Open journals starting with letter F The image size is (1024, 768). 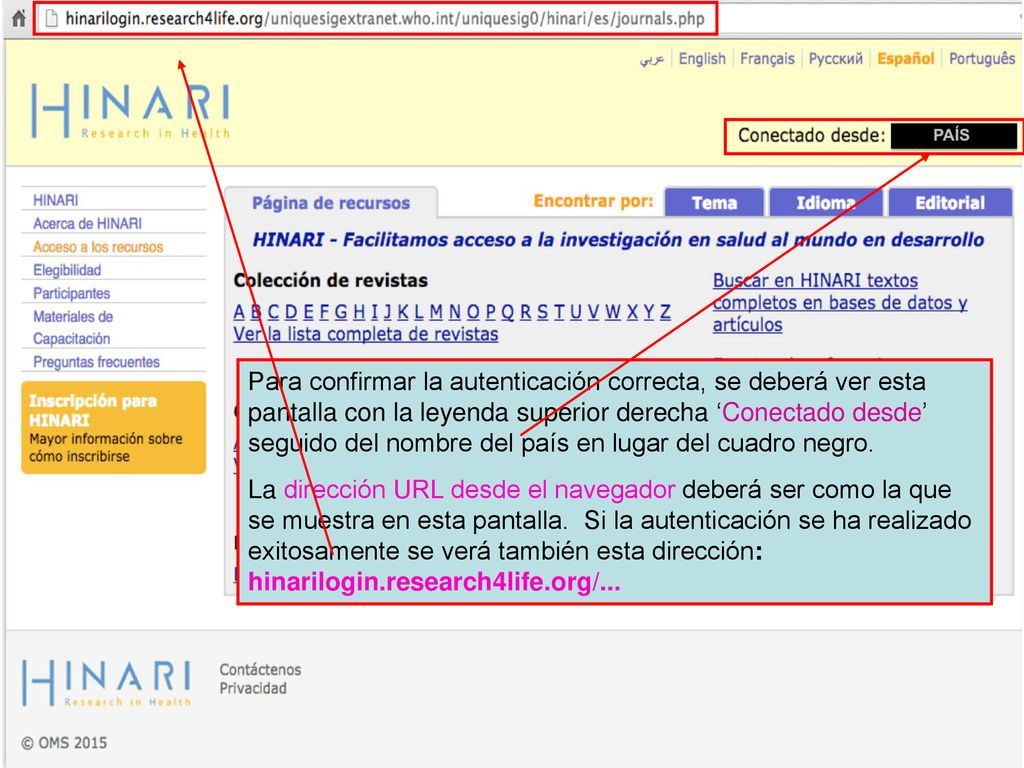[x=324, y=312]
